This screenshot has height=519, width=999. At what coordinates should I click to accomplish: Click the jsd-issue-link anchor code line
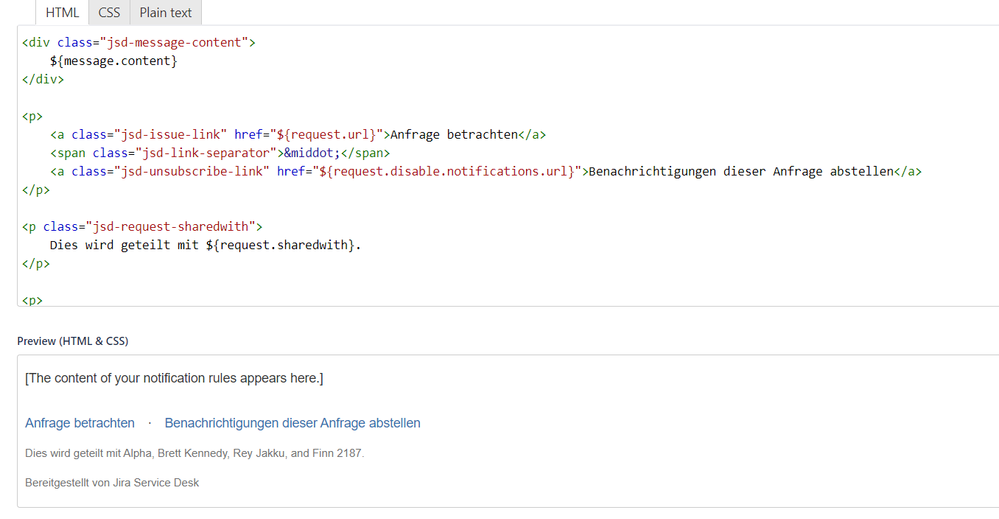point(298,135)
